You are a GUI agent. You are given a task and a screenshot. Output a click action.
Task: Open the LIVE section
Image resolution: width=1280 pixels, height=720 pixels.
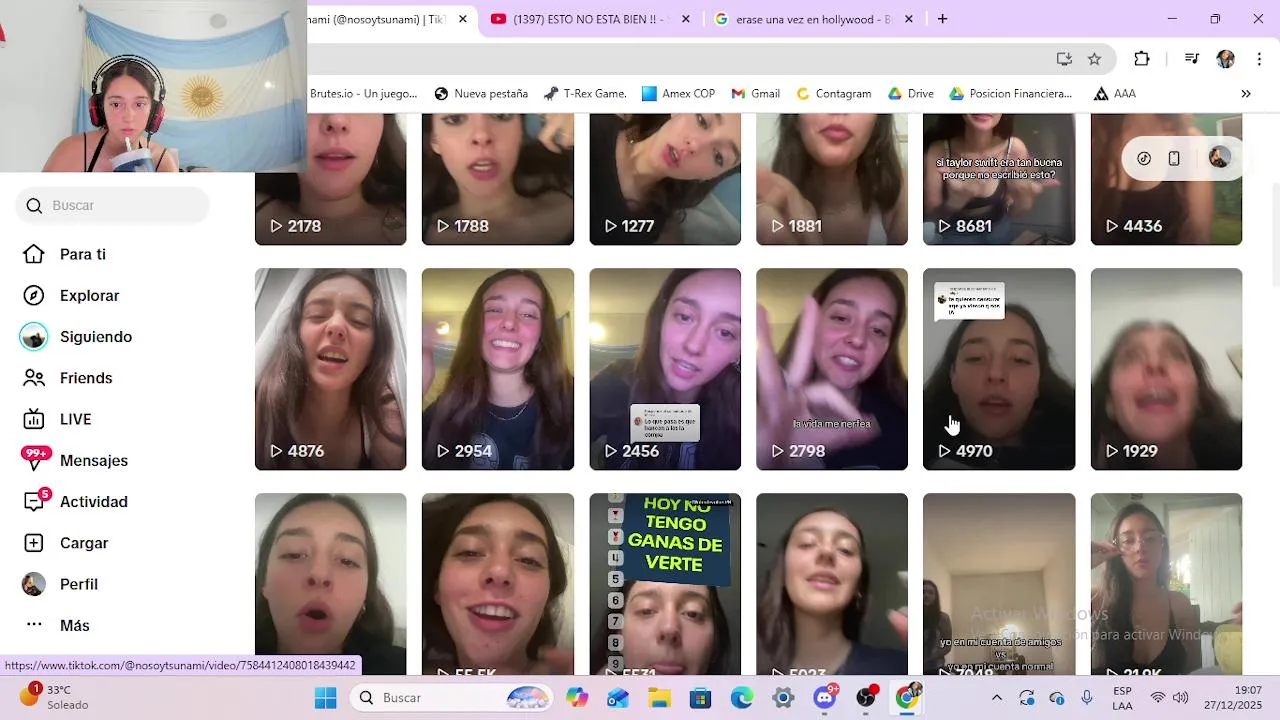pyautogui.click(x=57, y=419)
